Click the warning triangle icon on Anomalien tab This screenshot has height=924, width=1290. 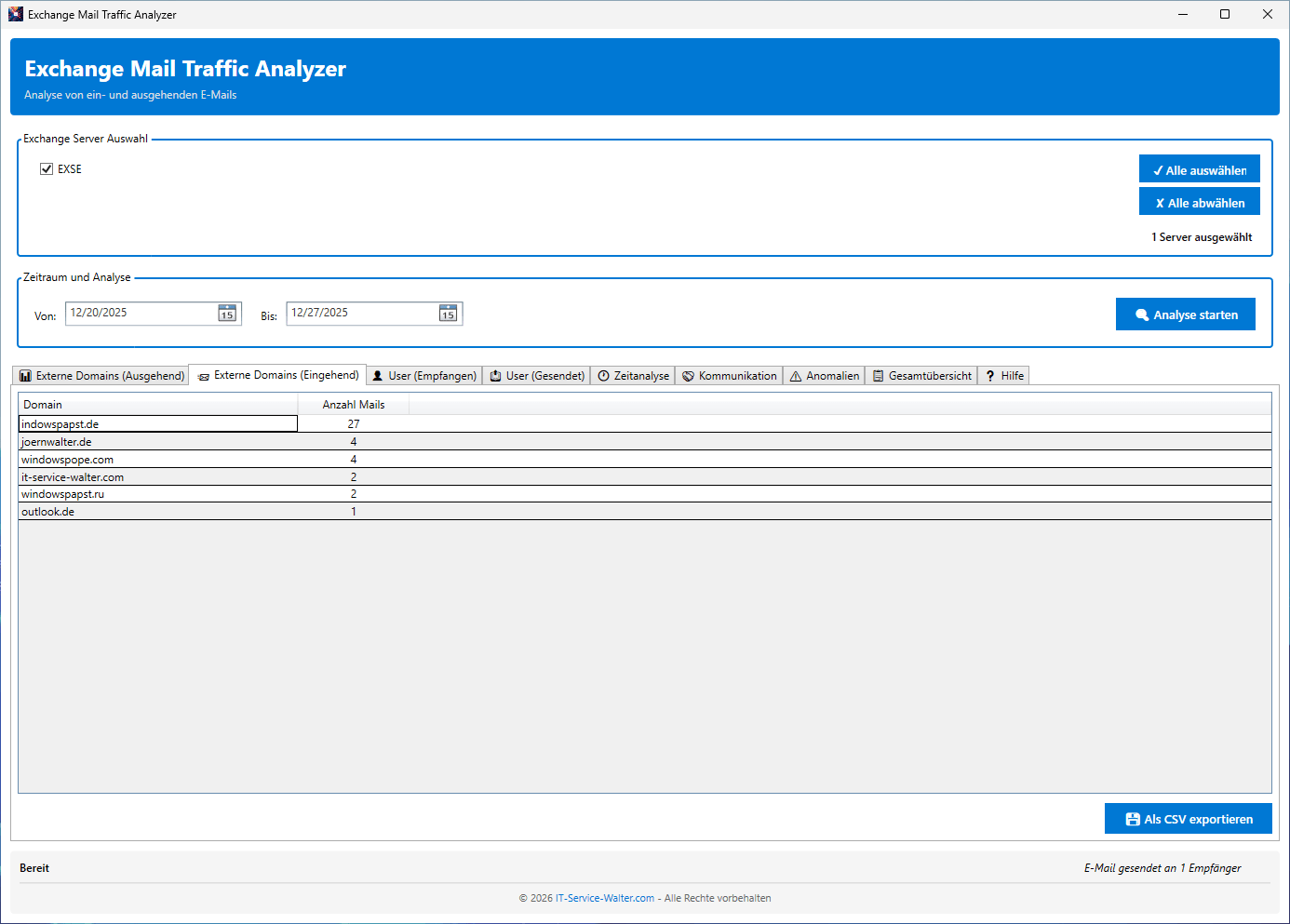pos(796,376)
